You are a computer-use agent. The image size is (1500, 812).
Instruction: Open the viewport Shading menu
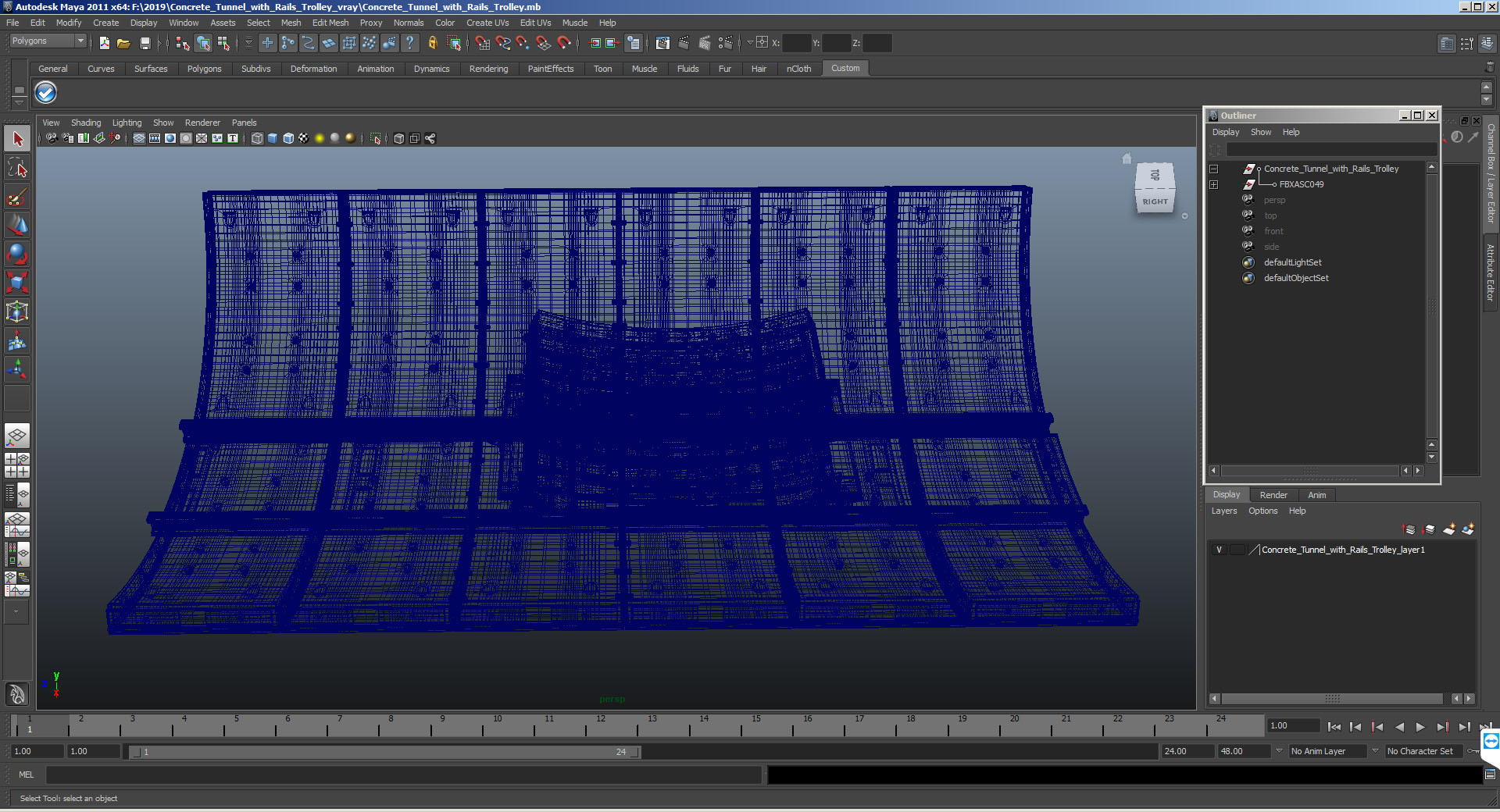point(86,123)
